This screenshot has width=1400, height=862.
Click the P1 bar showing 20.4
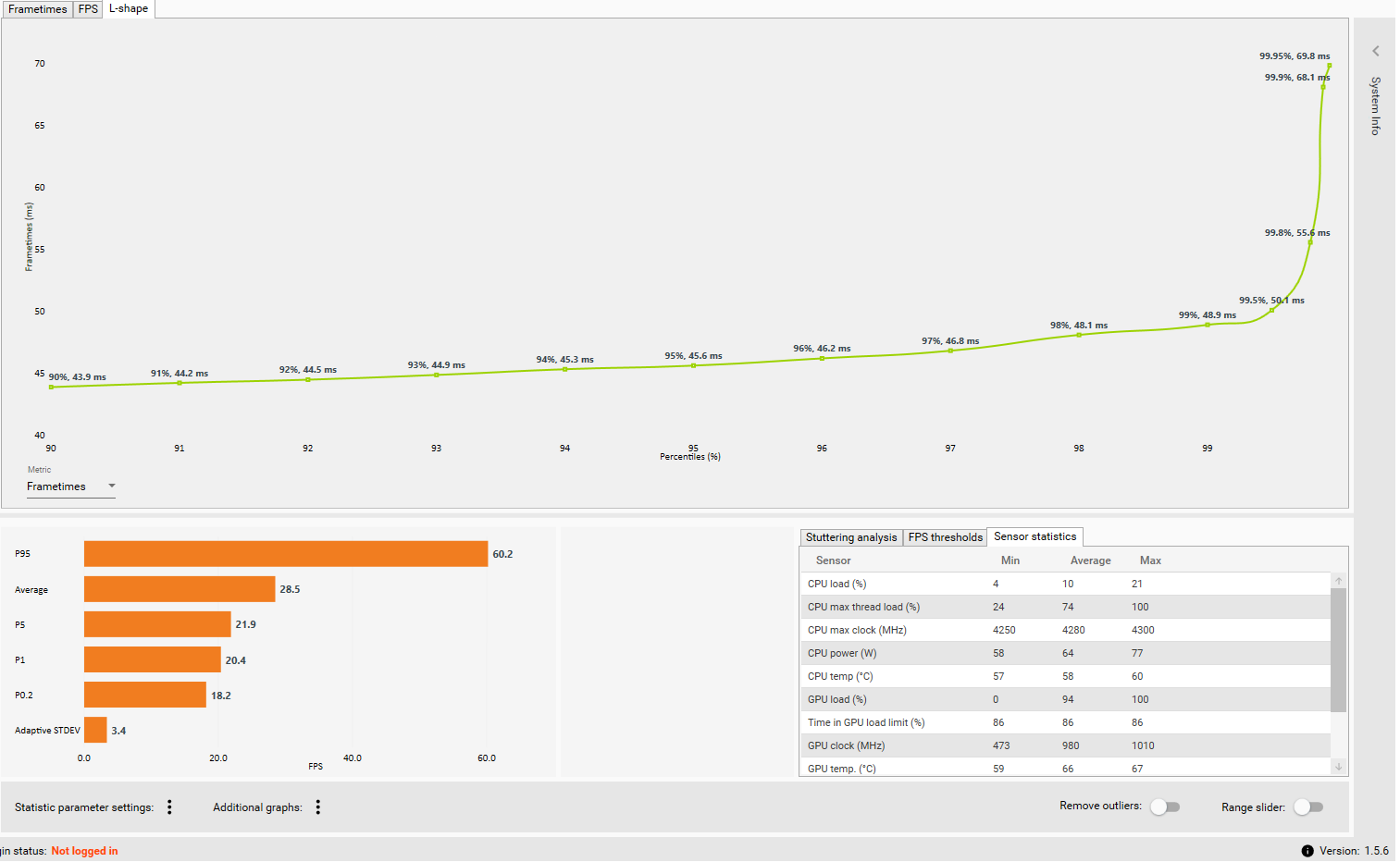click(x=153, y=659)
